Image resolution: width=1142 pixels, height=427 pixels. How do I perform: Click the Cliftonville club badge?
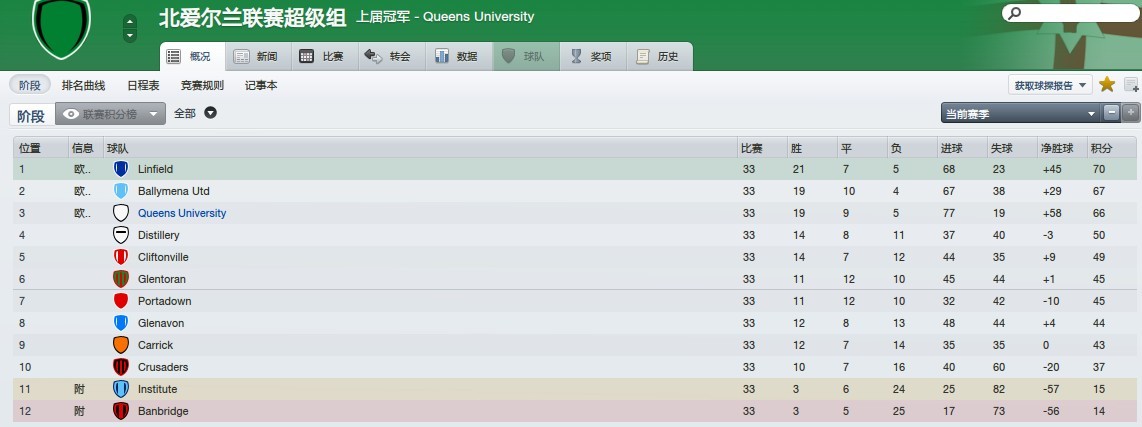coord(121,256)
